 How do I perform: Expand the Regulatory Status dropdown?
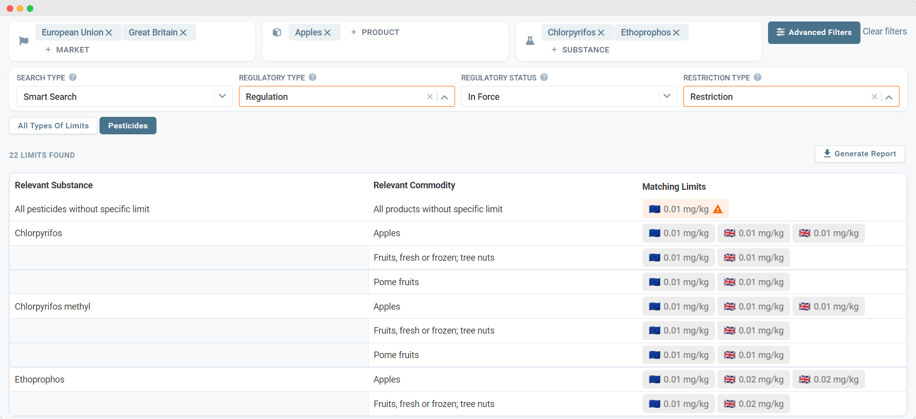(667, 97)
